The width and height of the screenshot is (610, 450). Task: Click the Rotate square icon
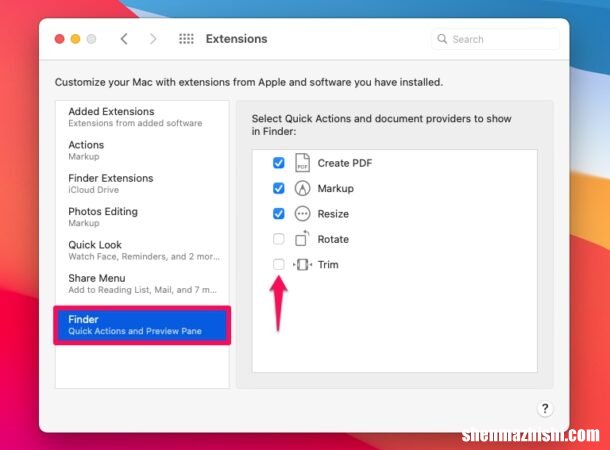302,239
